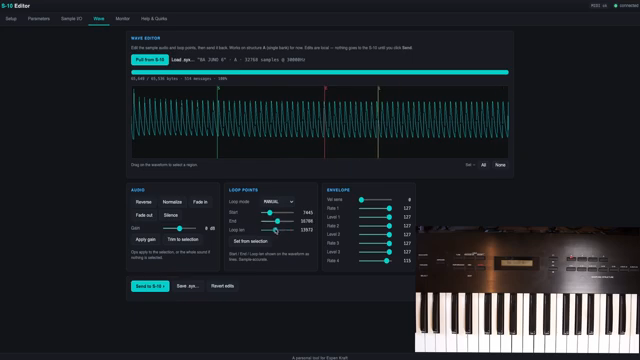Load a .syx file

pyautogui.click(x=183, y=60)
